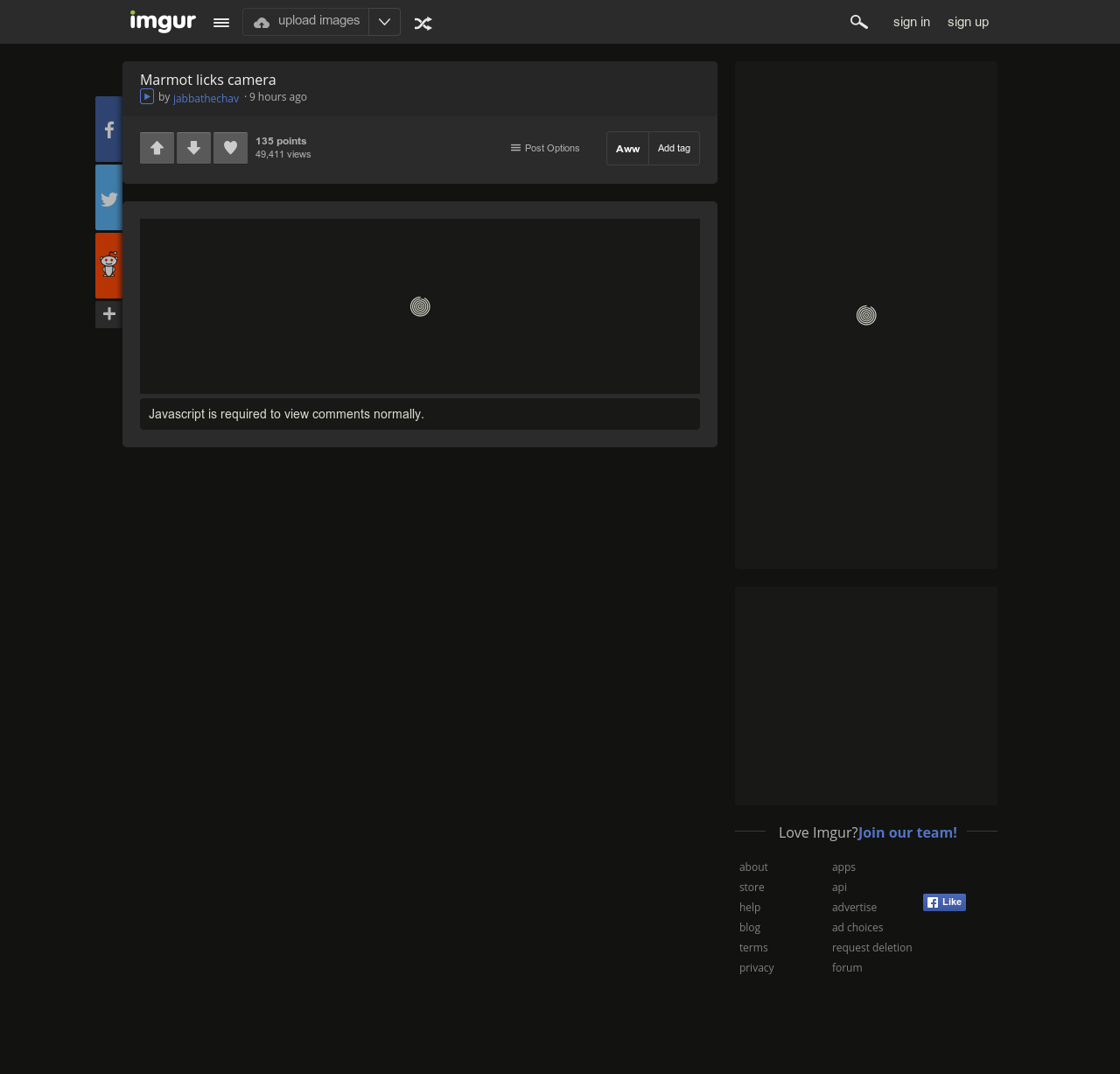Viewport: 1120px width, 1074px height.
Task: Open the forum footer link
Action: pyautogui.click(x=847, y=967)
